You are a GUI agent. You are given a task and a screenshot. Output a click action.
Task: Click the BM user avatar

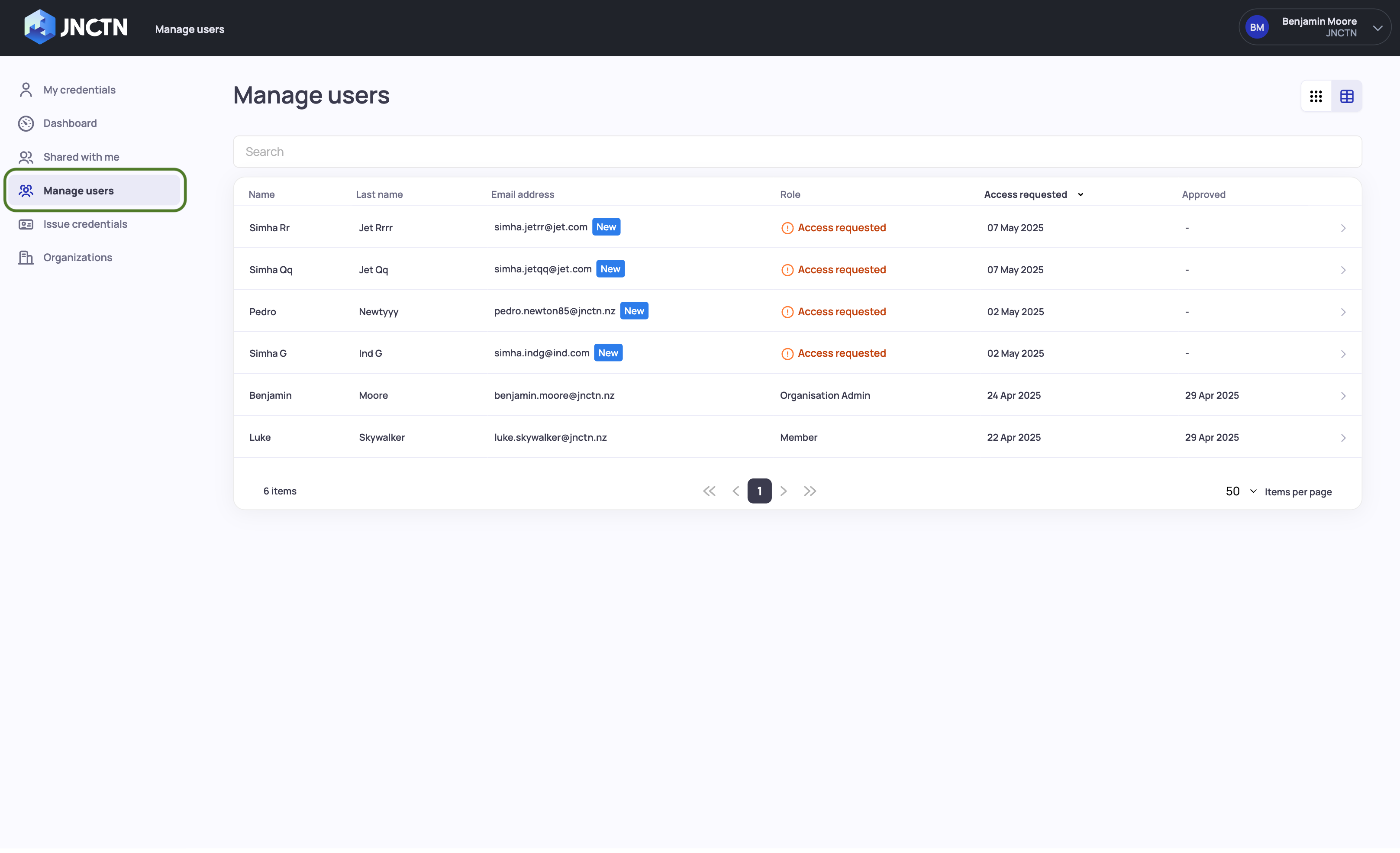[x=1257, y=27]
